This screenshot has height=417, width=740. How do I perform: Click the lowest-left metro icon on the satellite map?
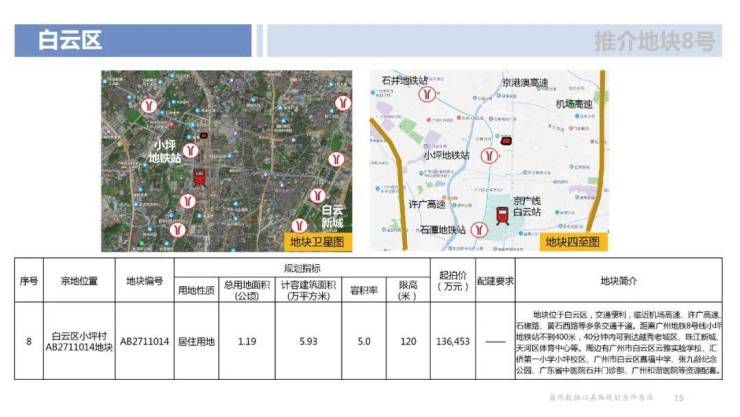point(178,230)
